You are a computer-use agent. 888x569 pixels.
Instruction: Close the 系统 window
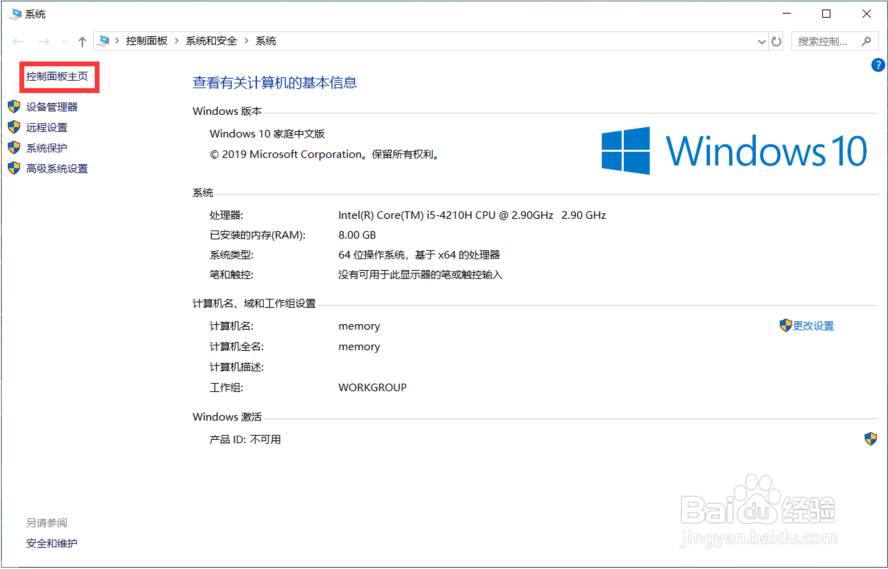pos(866,14)
